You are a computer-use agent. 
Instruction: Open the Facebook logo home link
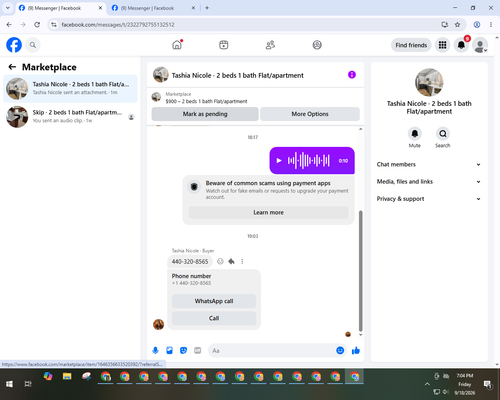click(14, 45)
